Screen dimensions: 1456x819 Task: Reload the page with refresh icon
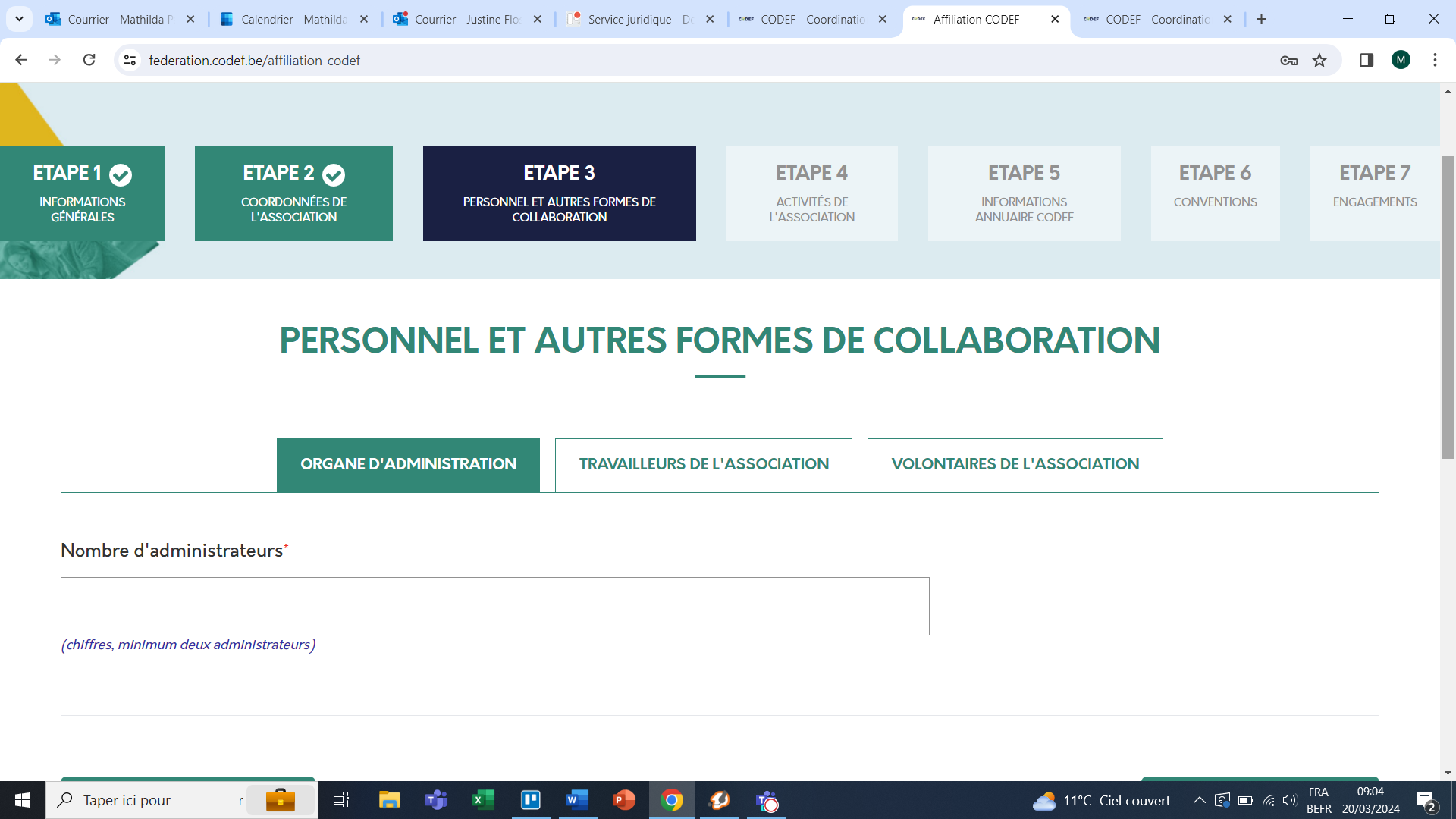89,60
